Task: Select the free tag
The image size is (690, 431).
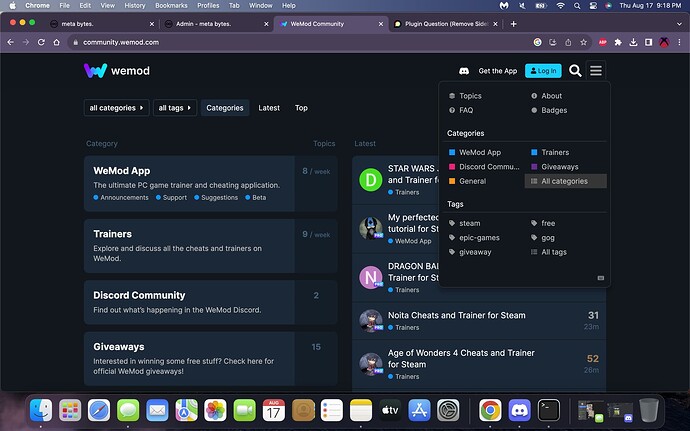Action: tap(543, 223)
